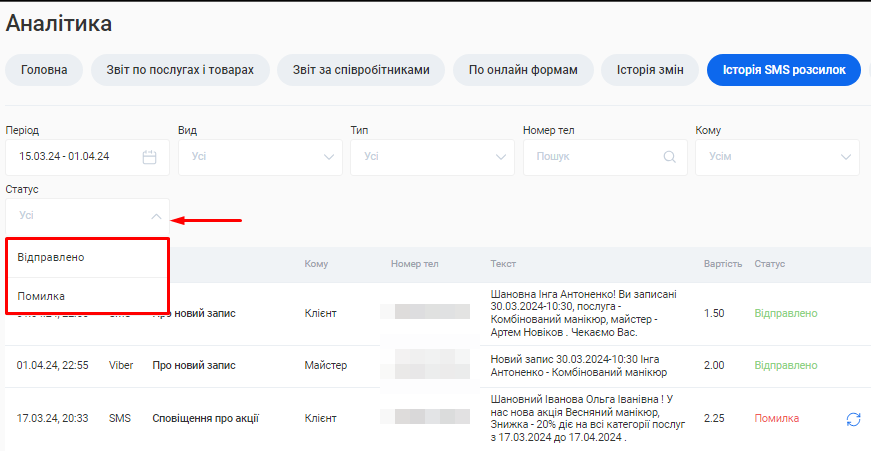Collapse the Статус dropdown chevron
871x451 pixels.
tap(156, 216)
